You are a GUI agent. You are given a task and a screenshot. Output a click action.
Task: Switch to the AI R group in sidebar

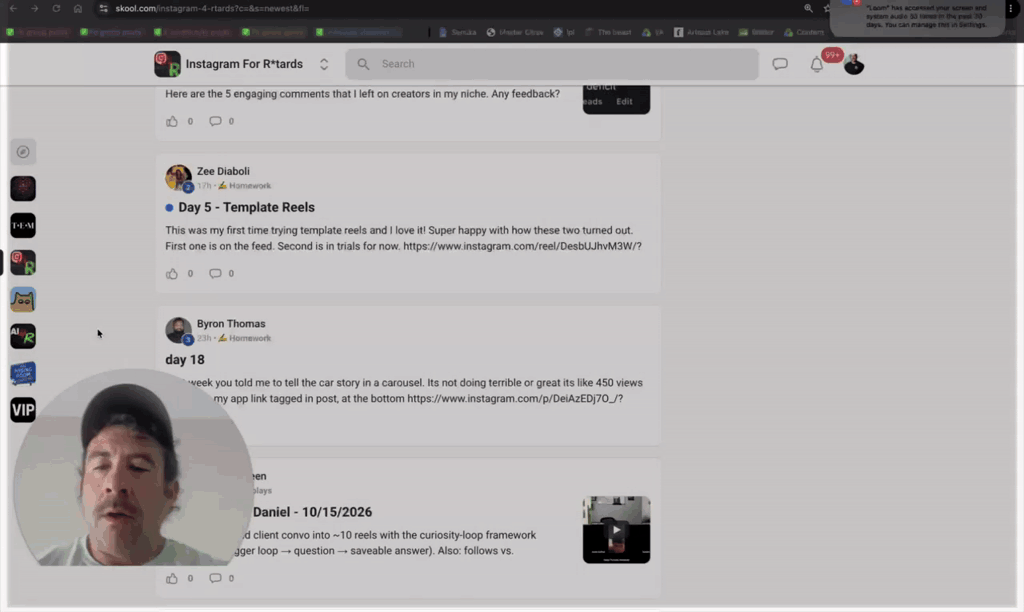pos(23,336)
